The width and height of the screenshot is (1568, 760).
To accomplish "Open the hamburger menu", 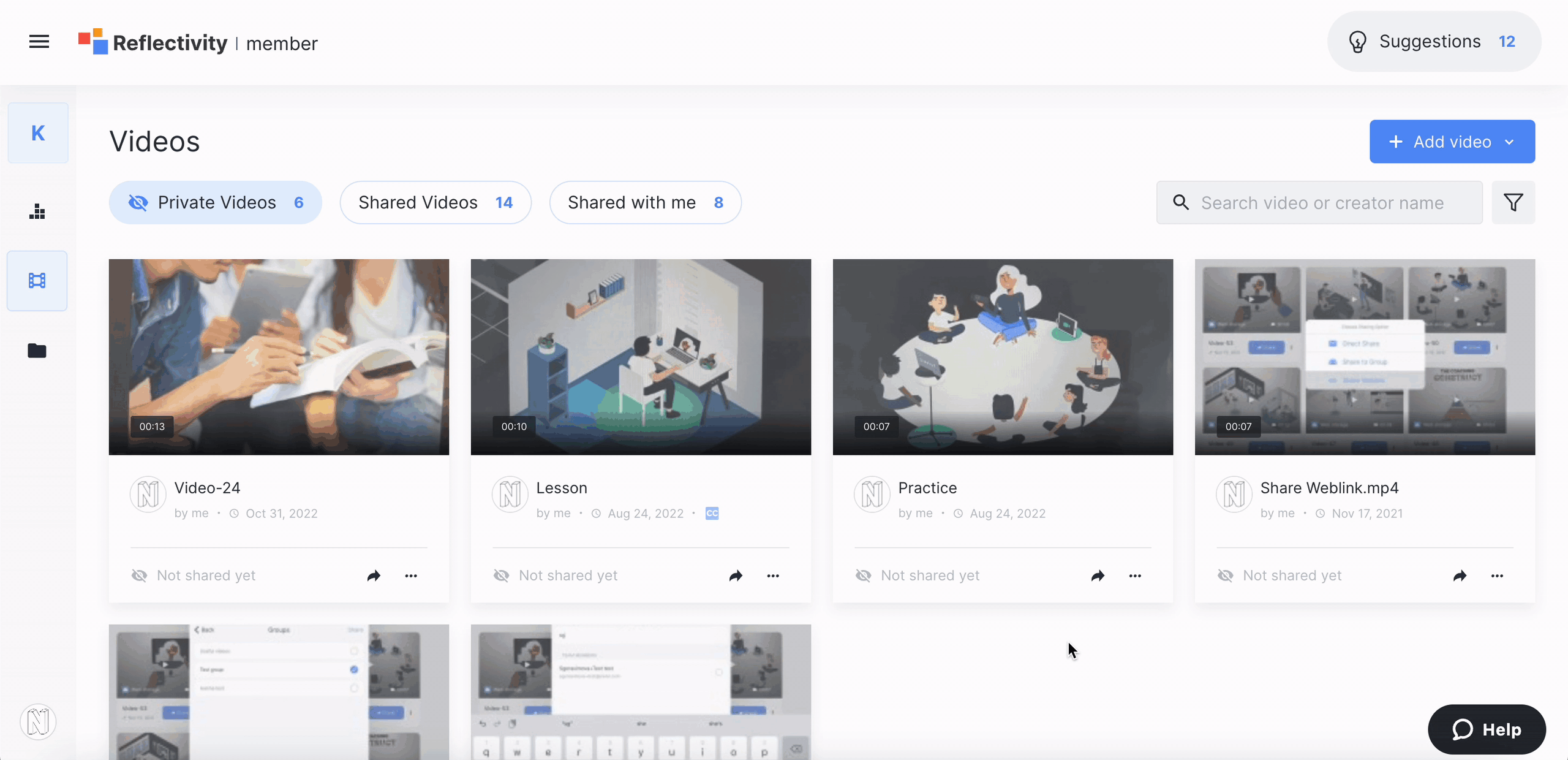I will 39,42.
